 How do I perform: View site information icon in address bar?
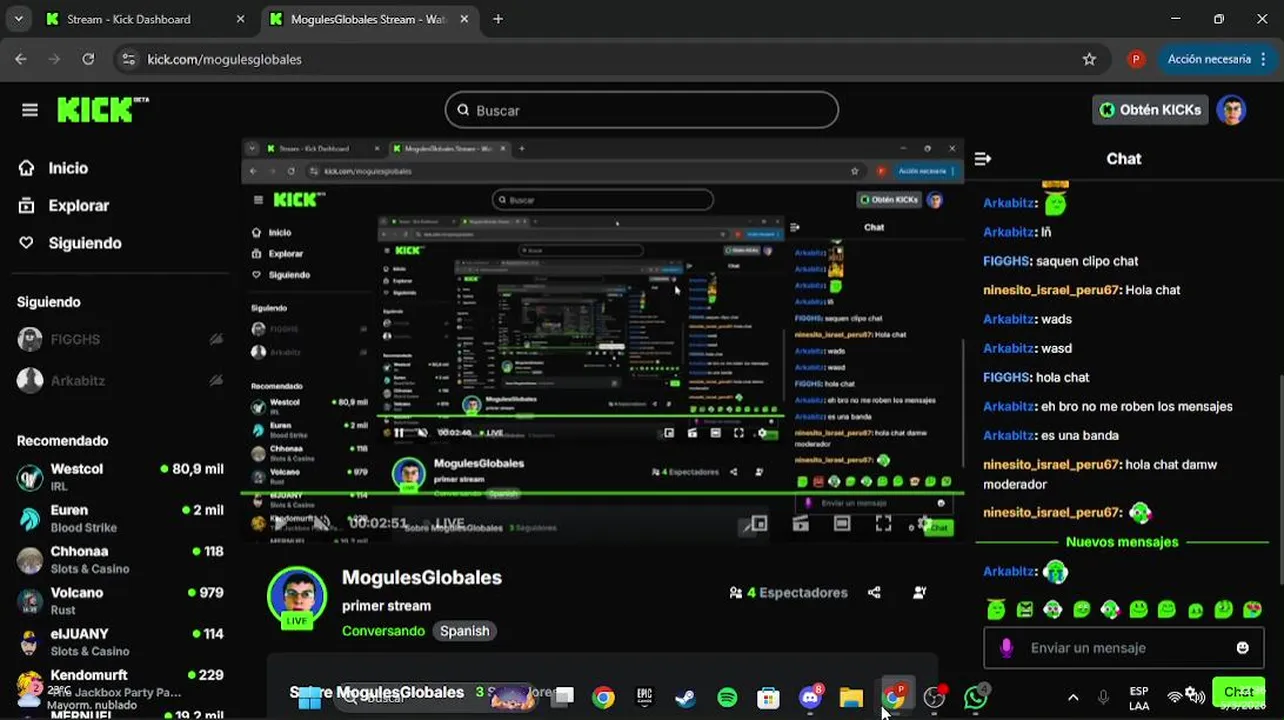coord(128,59)
